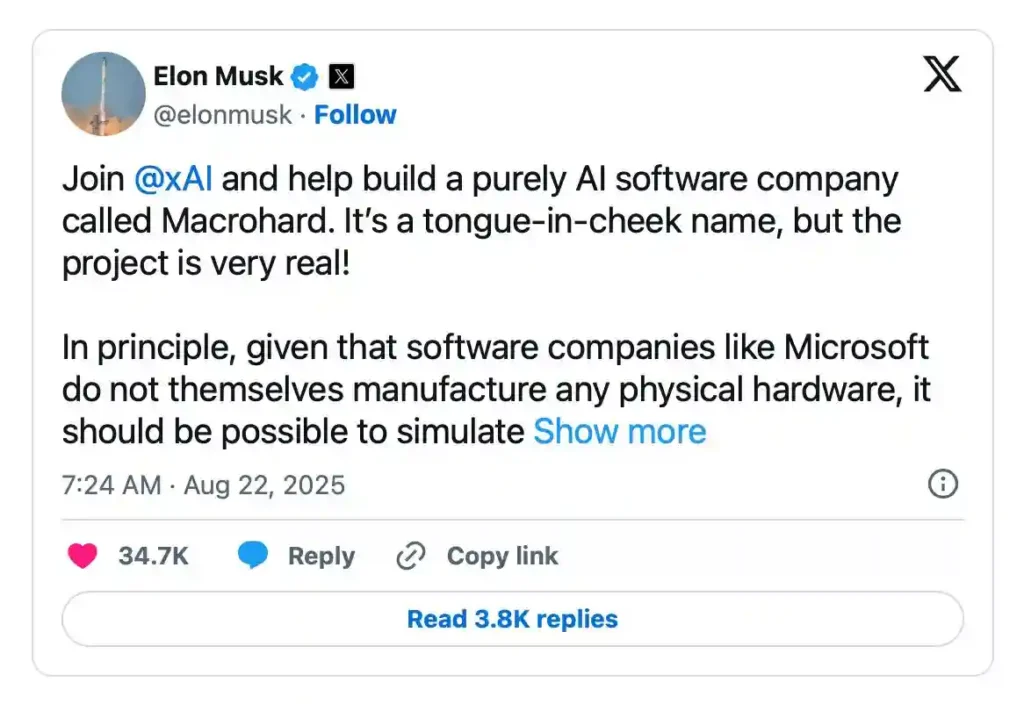The height and width of the screenshot is (711, 1024).
Task: Click the 34.7K likes count
Action: pyautogui.click(x=153, y=556)
